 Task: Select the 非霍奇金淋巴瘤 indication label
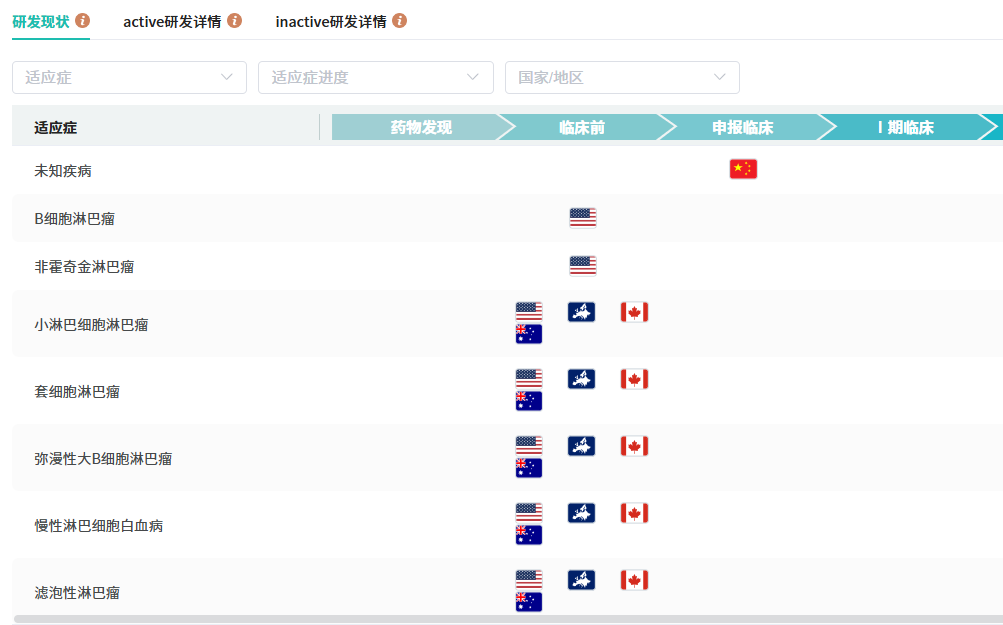(84, 267)
